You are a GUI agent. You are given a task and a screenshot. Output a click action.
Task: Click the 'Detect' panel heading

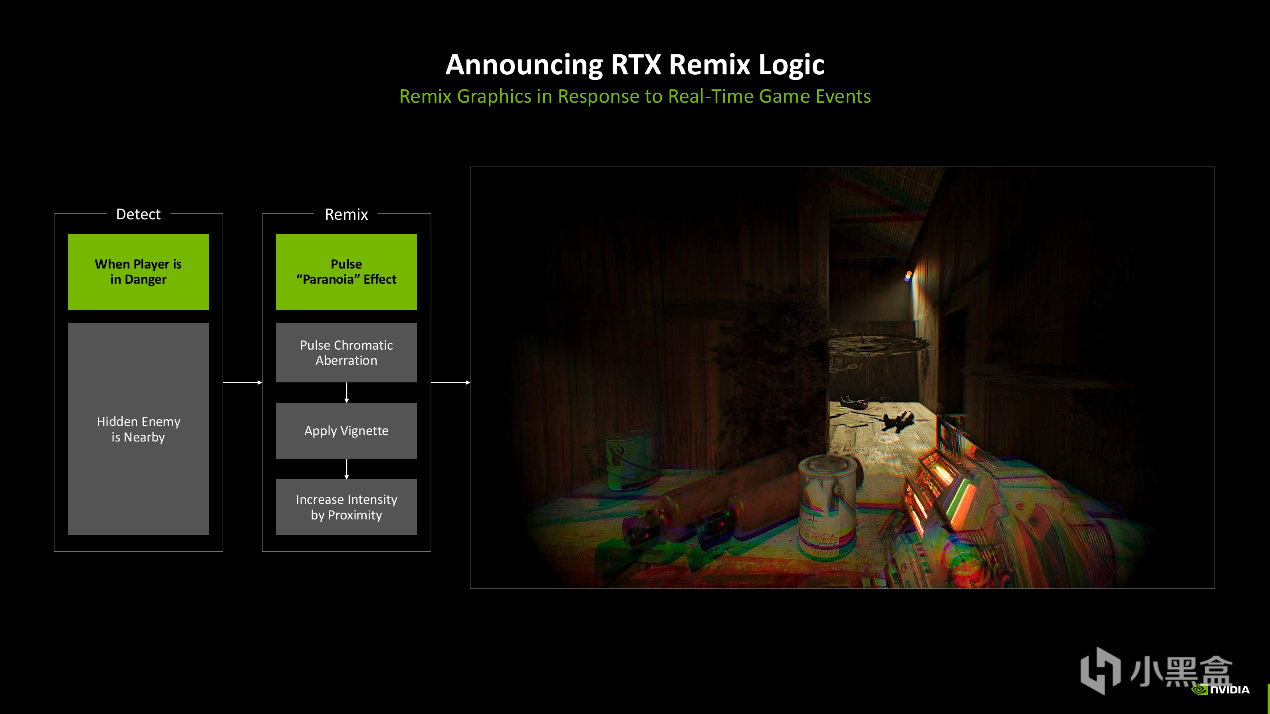click(x=138, y=214)
